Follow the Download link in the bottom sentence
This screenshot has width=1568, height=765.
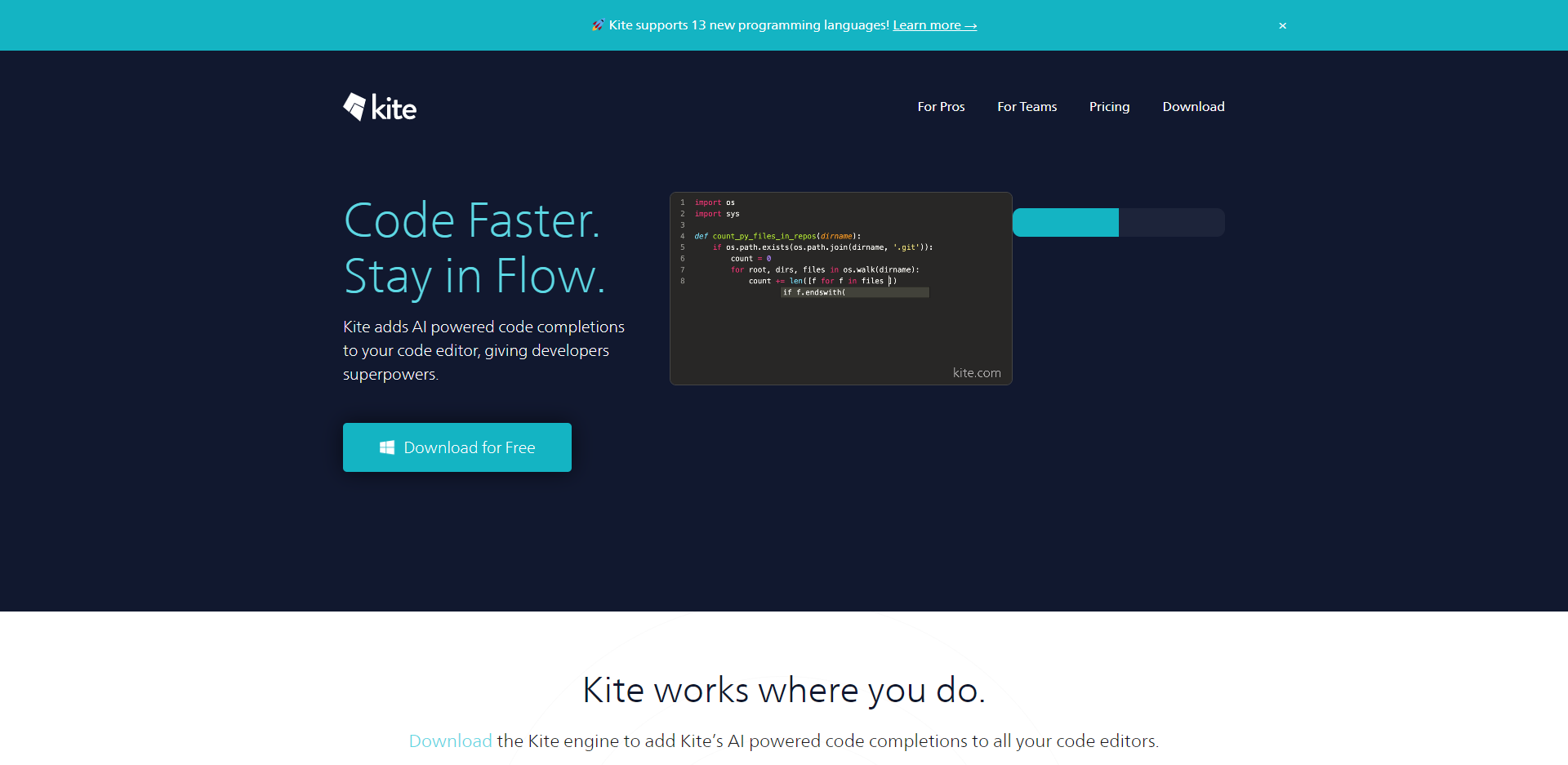(450, 741)
